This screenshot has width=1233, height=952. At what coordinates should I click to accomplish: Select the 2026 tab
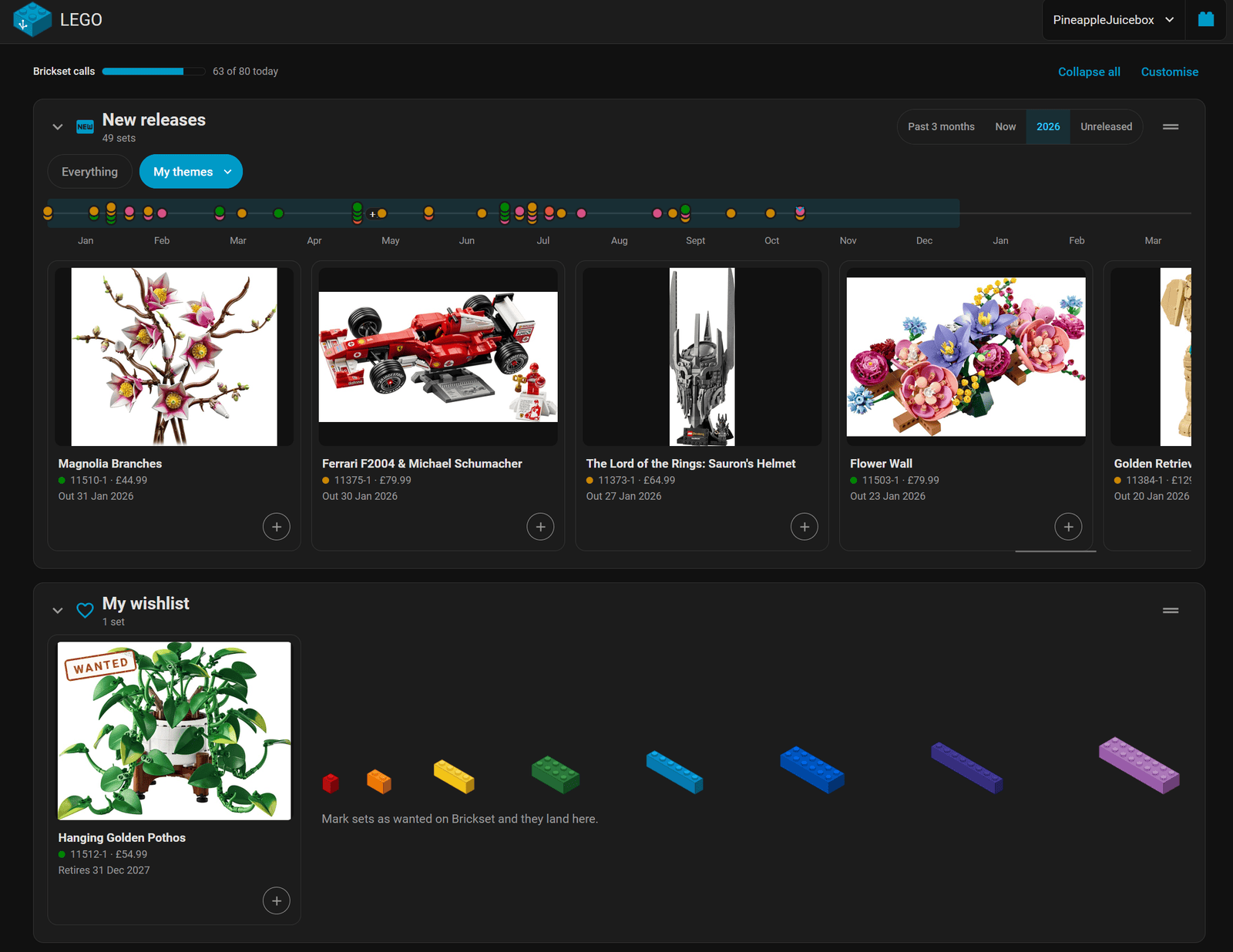1048,127
